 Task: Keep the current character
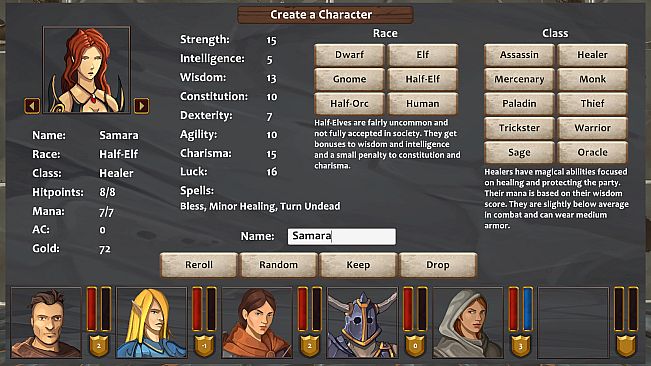[358, 265]
